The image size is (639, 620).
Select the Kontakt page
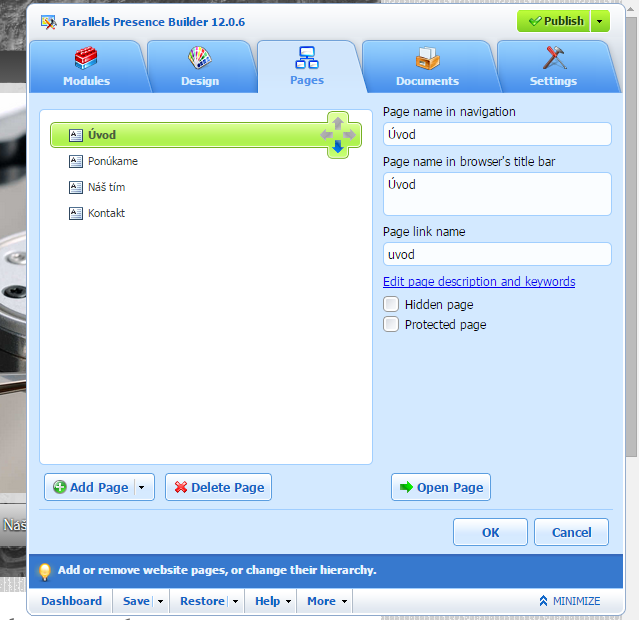click(106, 213)
